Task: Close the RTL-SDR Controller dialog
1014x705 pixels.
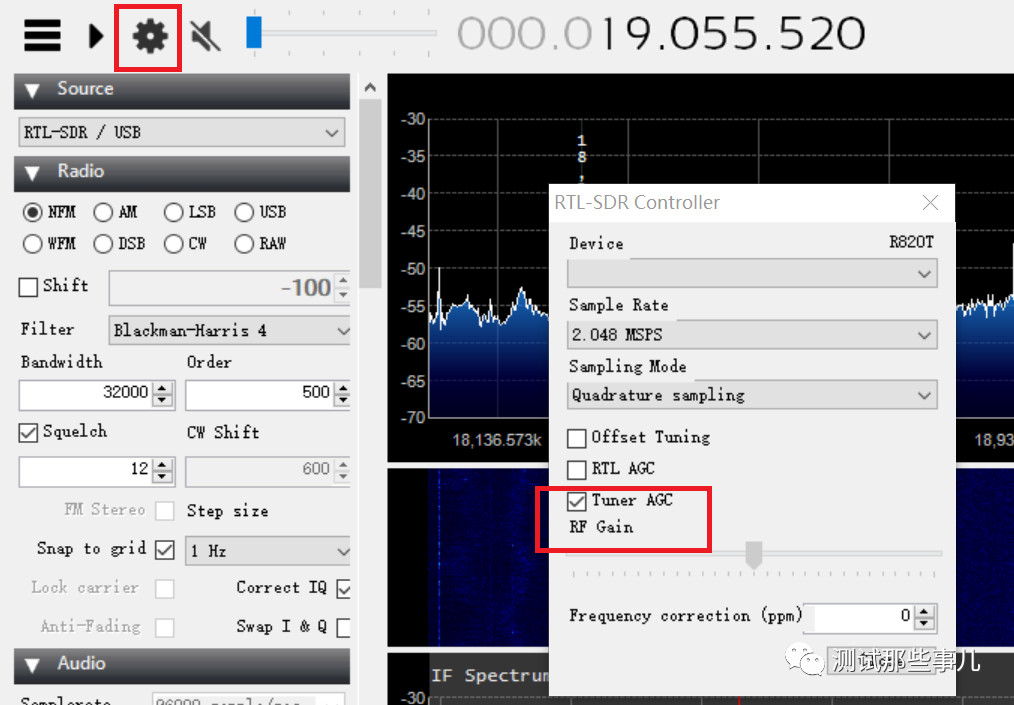Action: [930, 203]
